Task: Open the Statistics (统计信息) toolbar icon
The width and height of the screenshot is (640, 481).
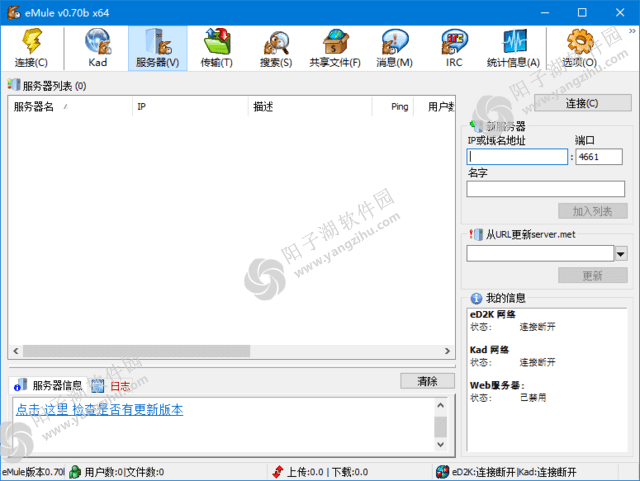Action: tap(513, 42)
